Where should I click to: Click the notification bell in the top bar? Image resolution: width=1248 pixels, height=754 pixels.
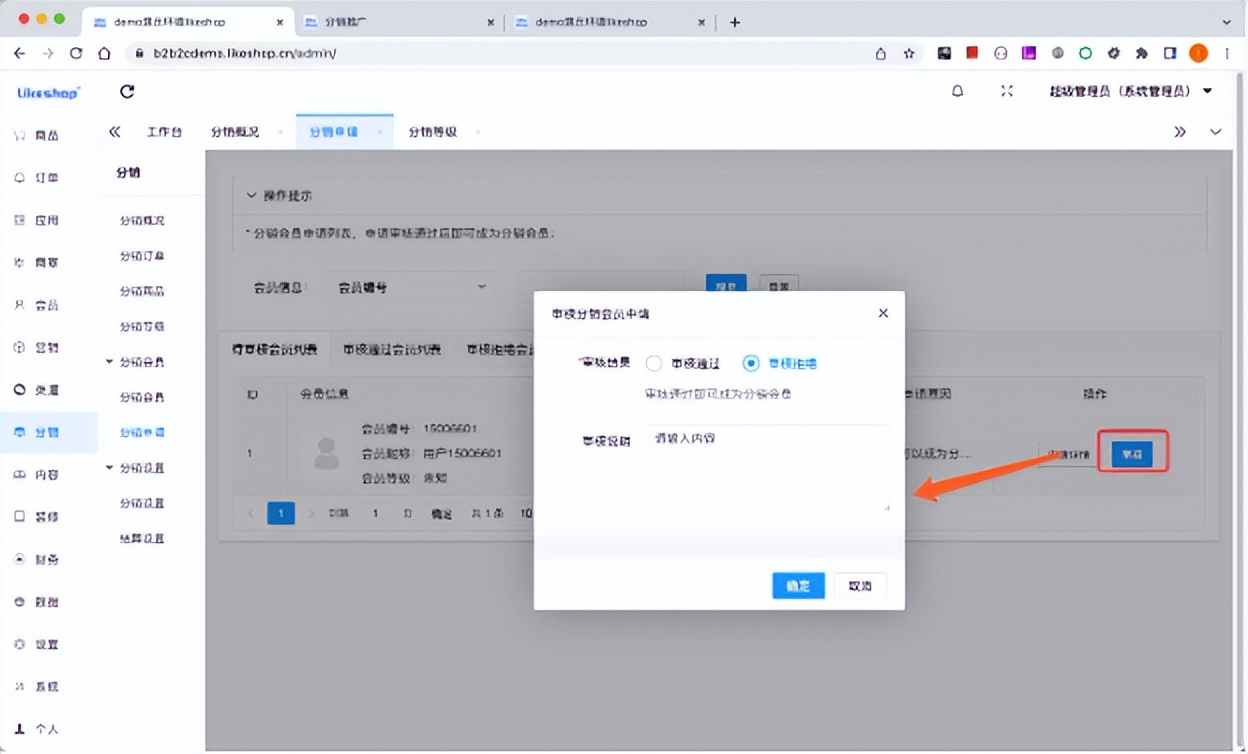(x=957, y=90)
